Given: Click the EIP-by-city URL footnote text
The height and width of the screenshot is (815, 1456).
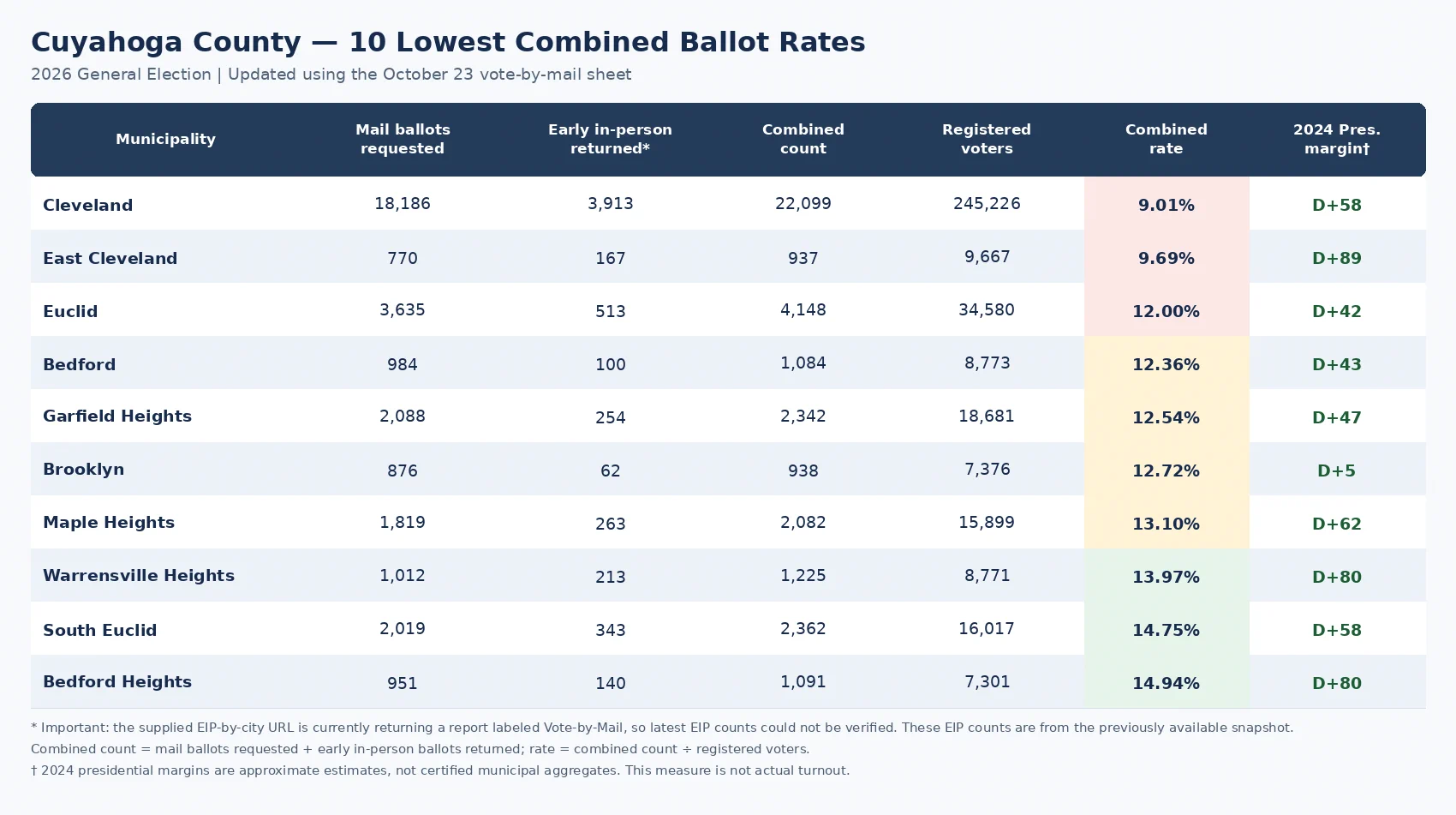Looking at the screenshot, I should [x=662, y=728].
